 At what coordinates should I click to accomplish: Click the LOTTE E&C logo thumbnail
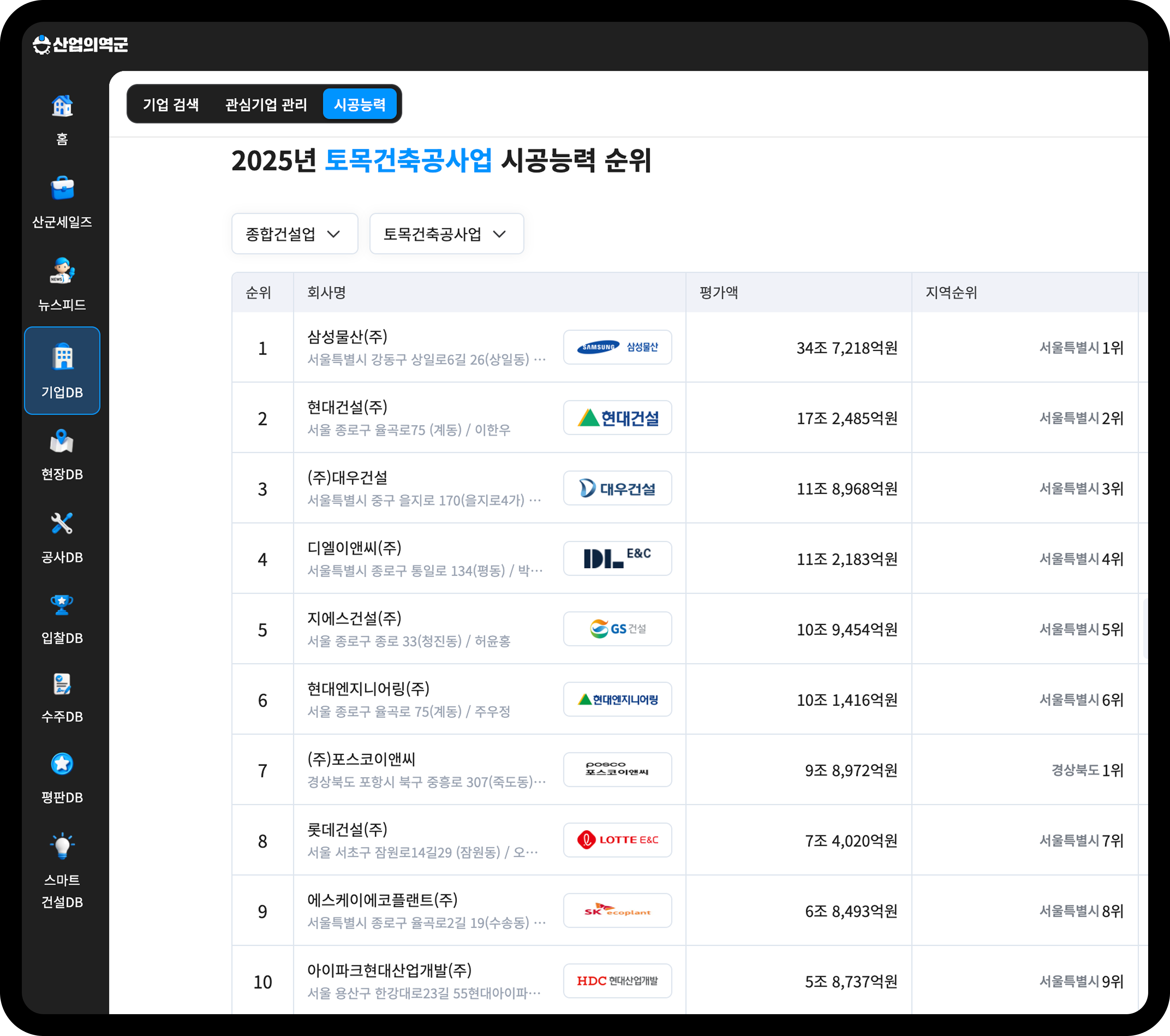click(x=617, y=840)
